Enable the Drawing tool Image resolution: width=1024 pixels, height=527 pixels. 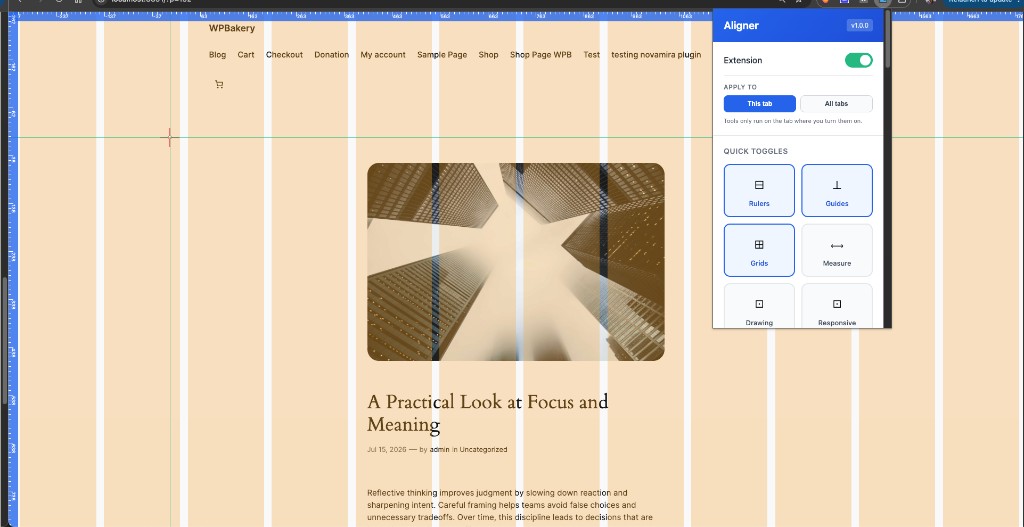(x=759, y=306)
